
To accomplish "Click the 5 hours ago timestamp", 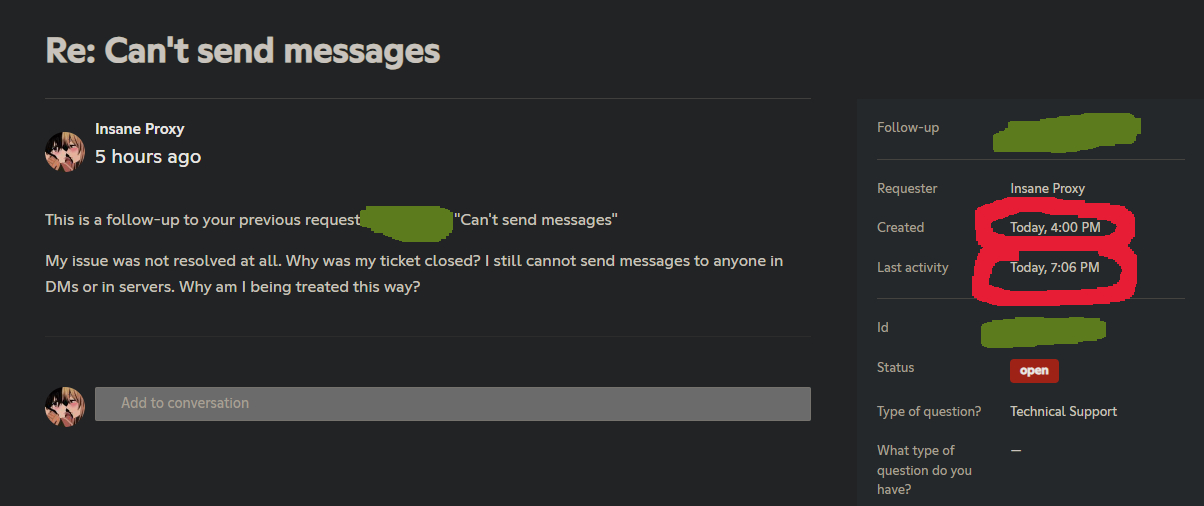I will (x=148, y=157).
